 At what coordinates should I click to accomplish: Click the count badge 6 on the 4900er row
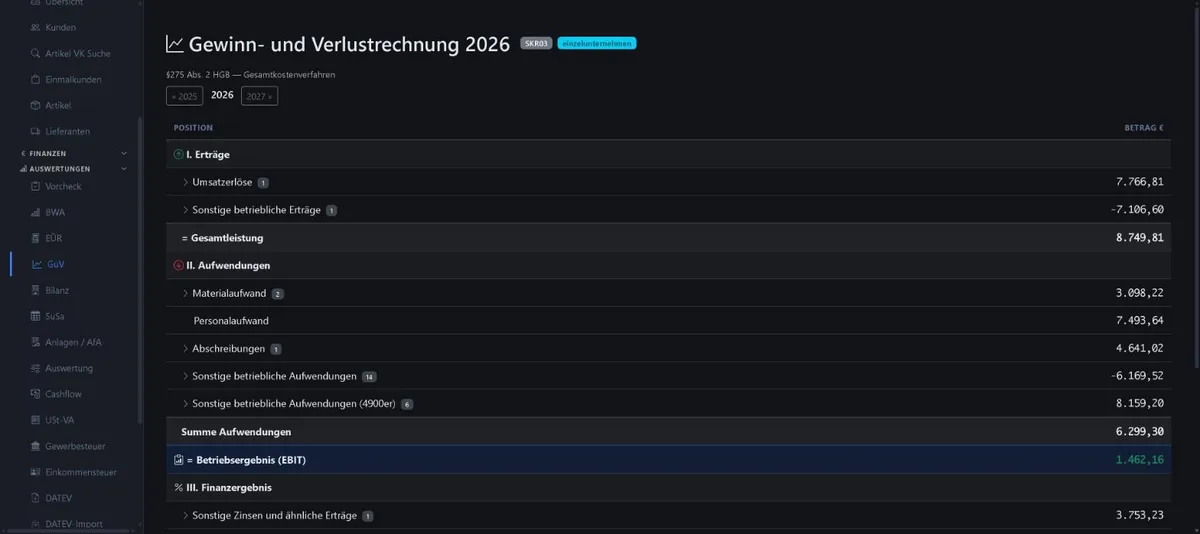tap(407, 404)
